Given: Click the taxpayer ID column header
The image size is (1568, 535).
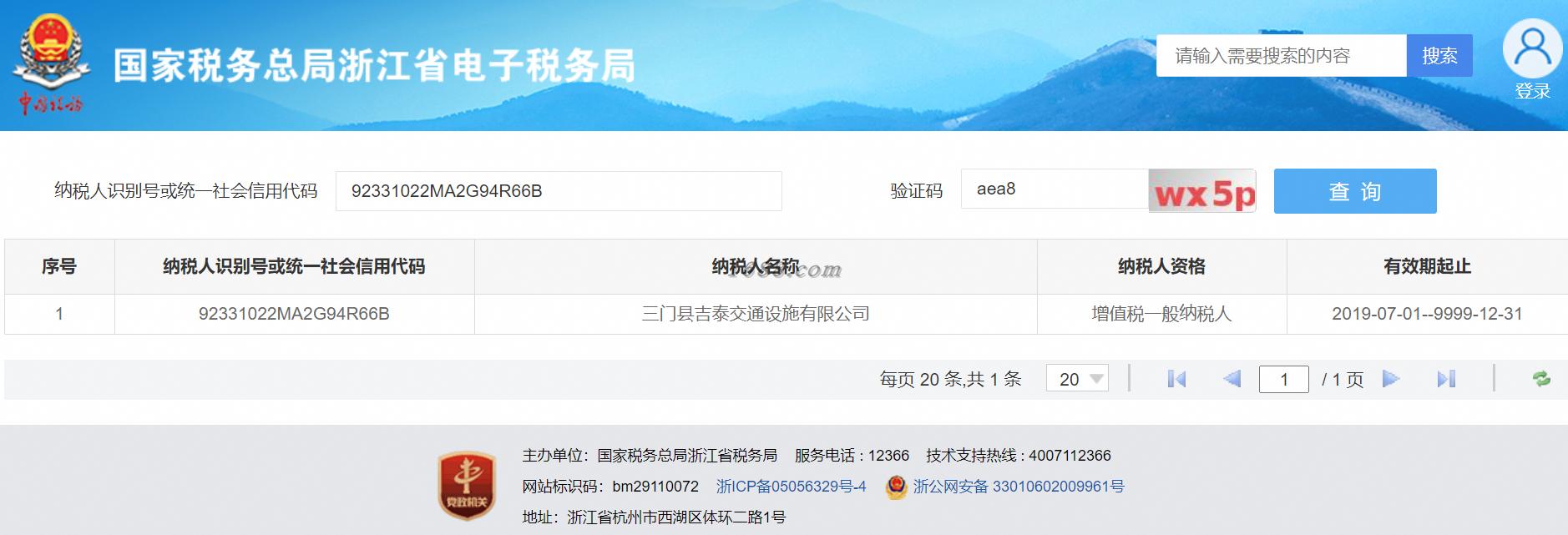Looking at the screenshot, I should pyautogui.click(x=294, y=266).
